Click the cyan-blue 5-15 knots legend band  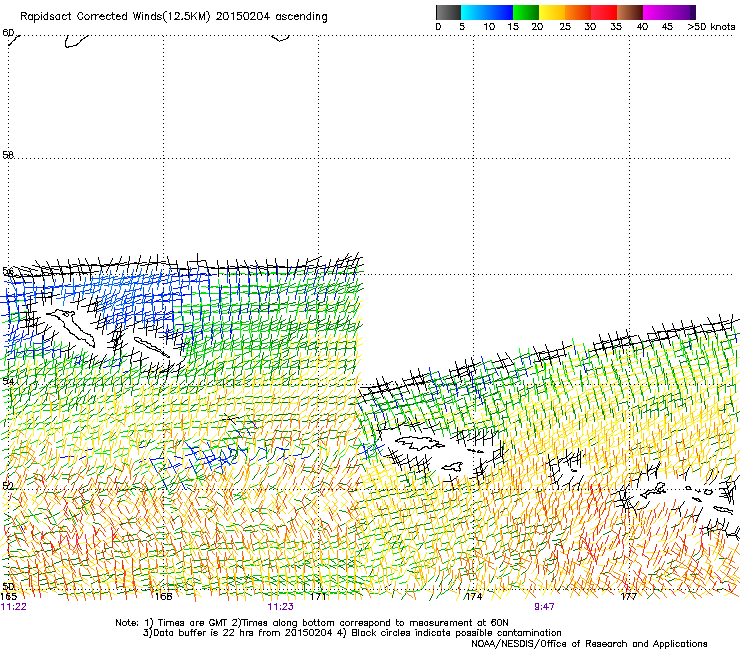[487, 12]
